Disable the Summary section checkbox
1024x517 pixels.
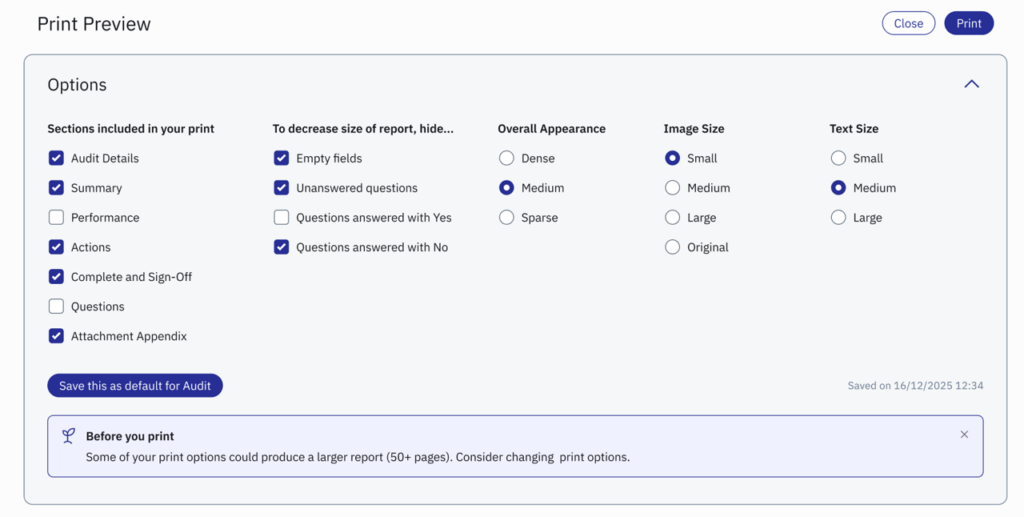click(56, 188)
